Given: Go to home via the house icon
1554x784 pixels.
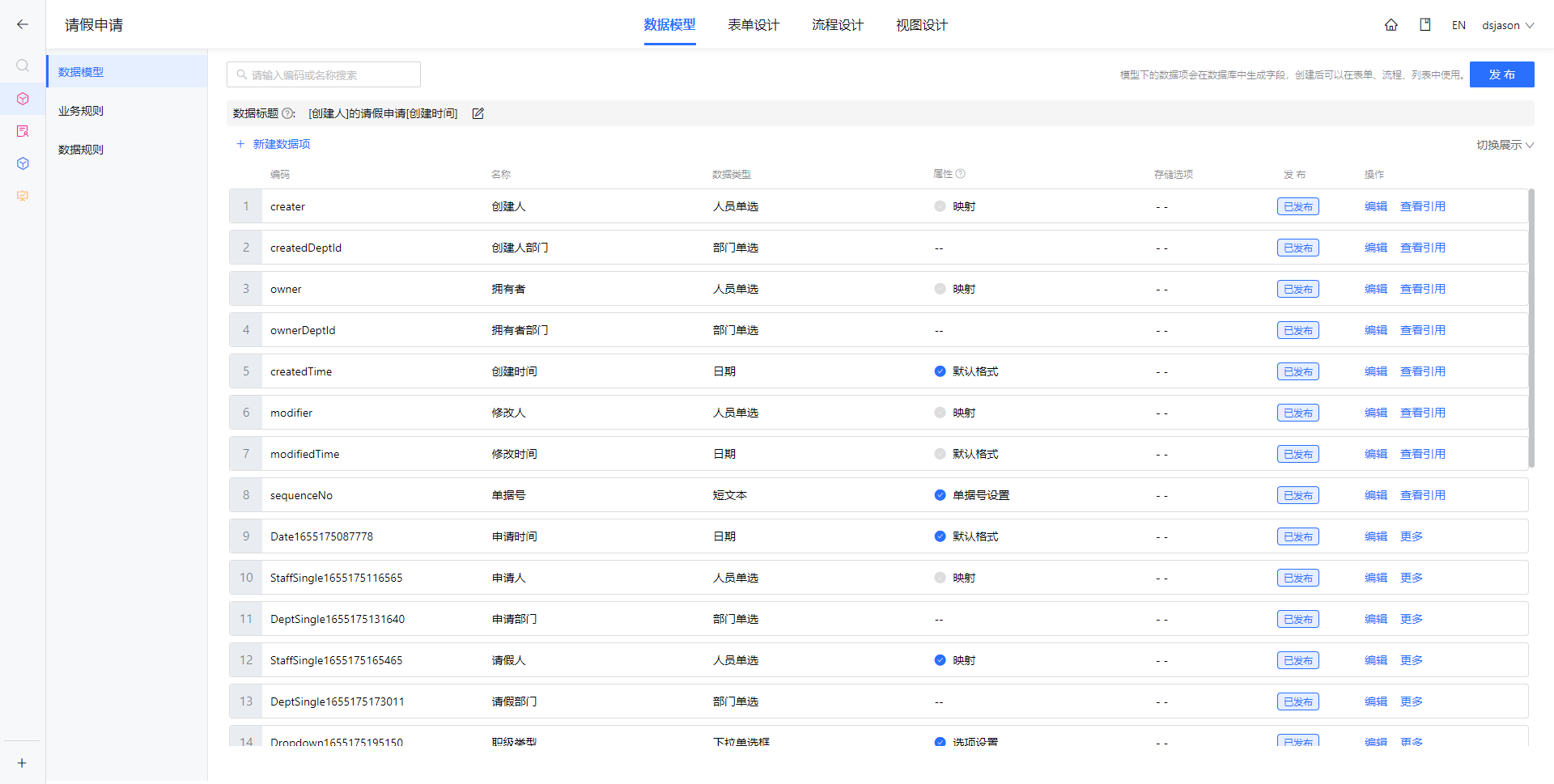Looking at the screenshot, I should [x=1391, y=25].
